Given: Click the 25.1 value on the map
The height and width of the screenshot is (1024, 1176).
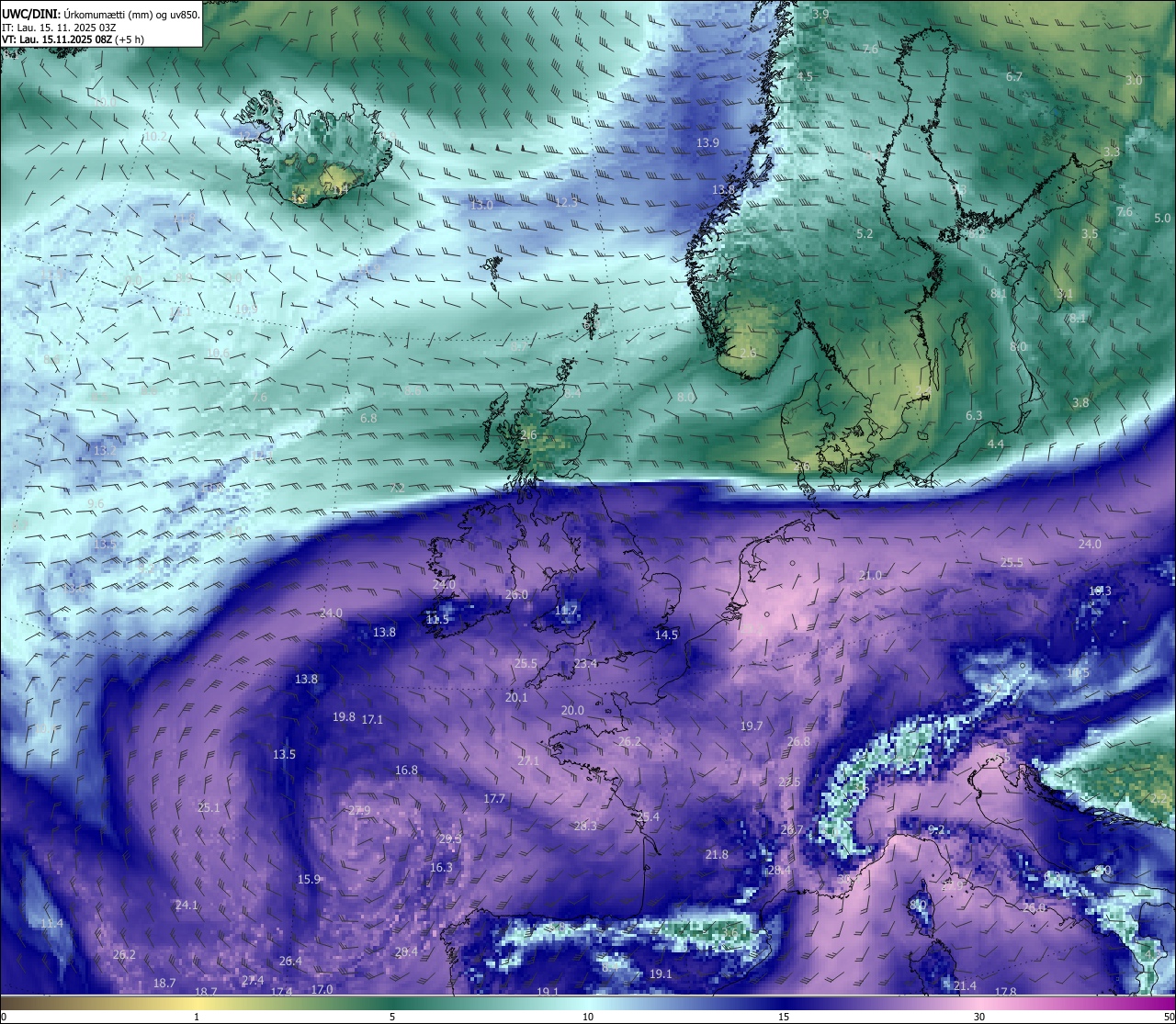Looking at the screenshot, I should [209, 807].
